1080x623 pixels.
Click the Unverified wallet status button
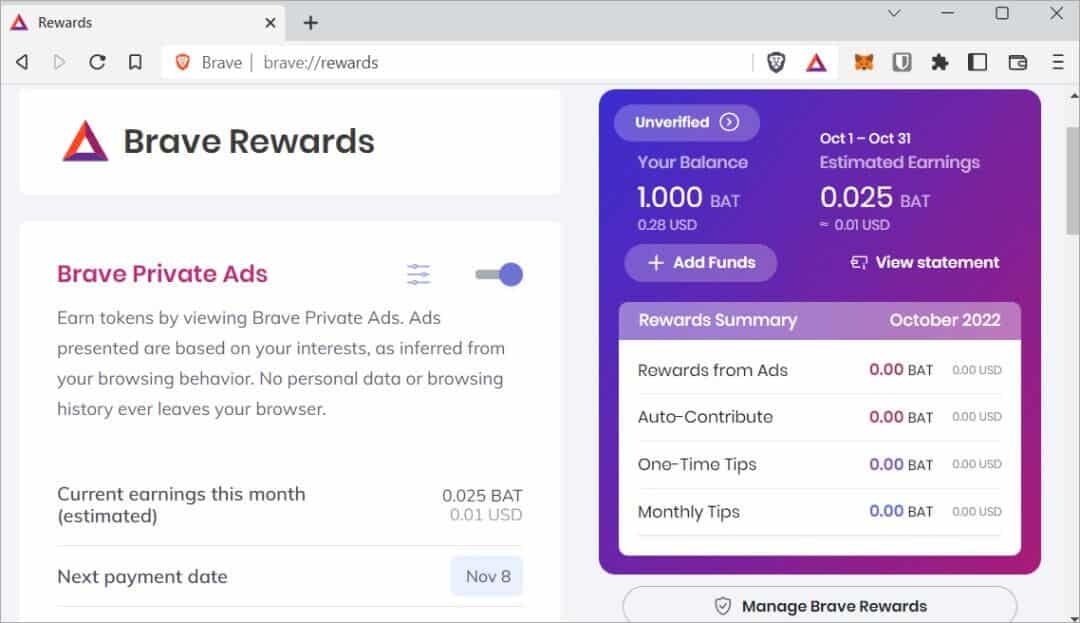pos(687,123)
